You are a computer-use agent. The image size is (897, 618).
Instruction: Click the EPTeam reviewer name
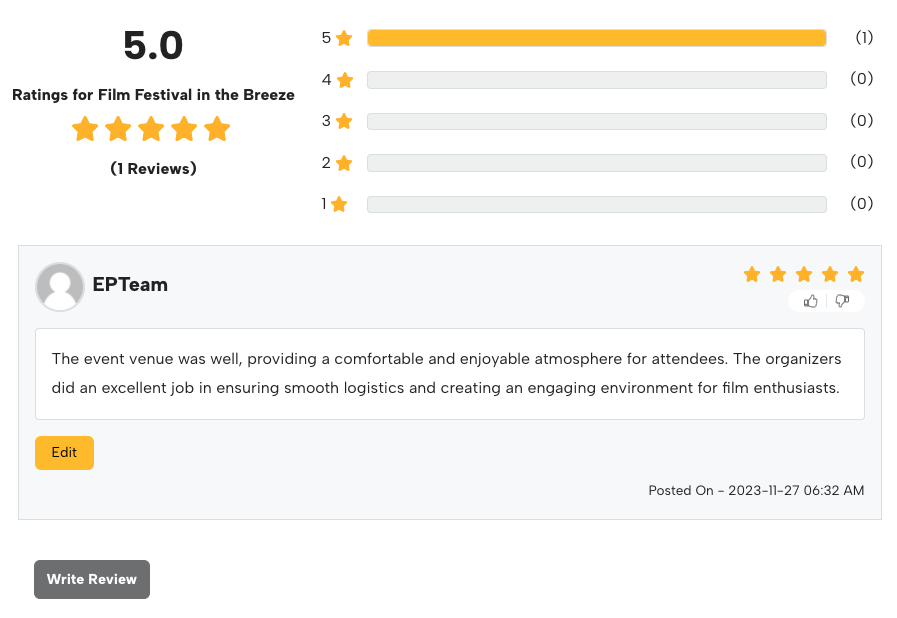(x=130, y=285)
